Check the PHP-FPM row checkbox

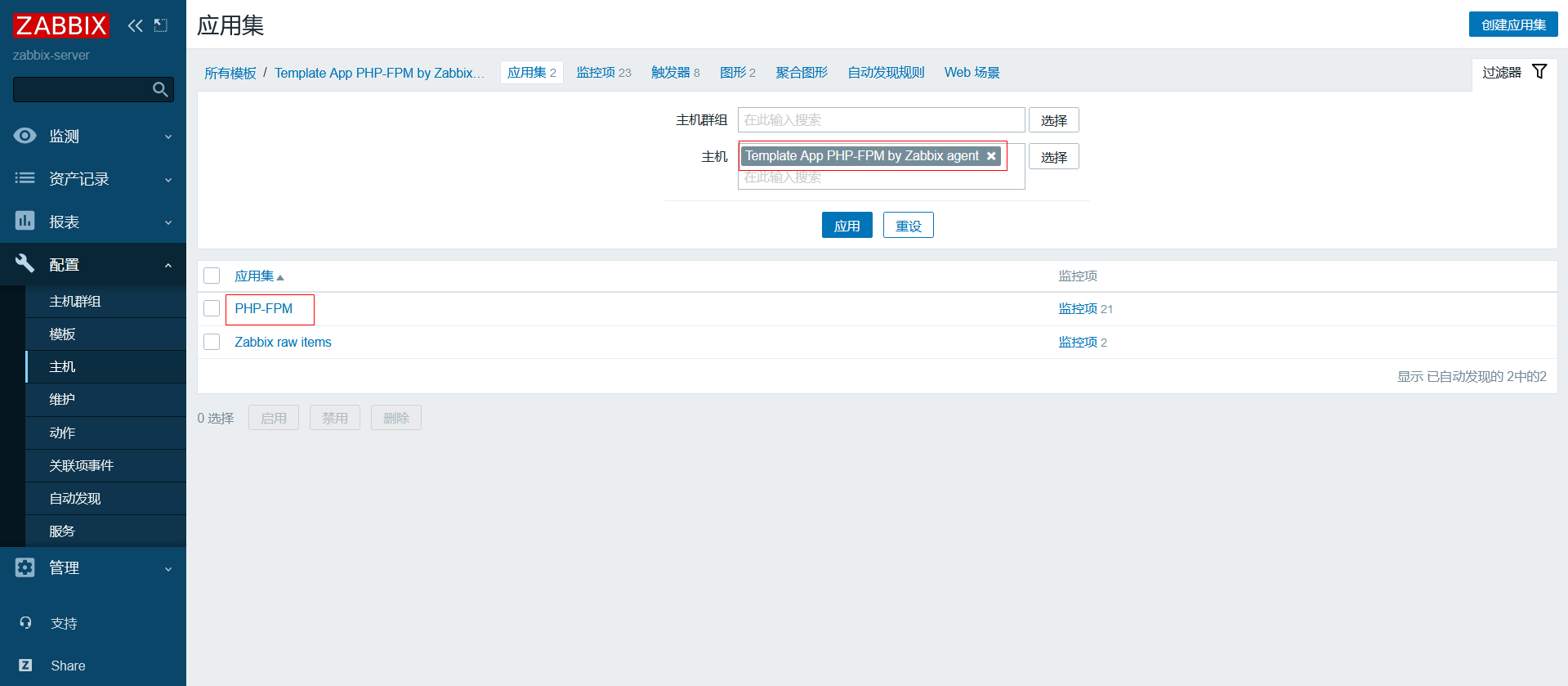pyautogui.click(x=212, y=308)
